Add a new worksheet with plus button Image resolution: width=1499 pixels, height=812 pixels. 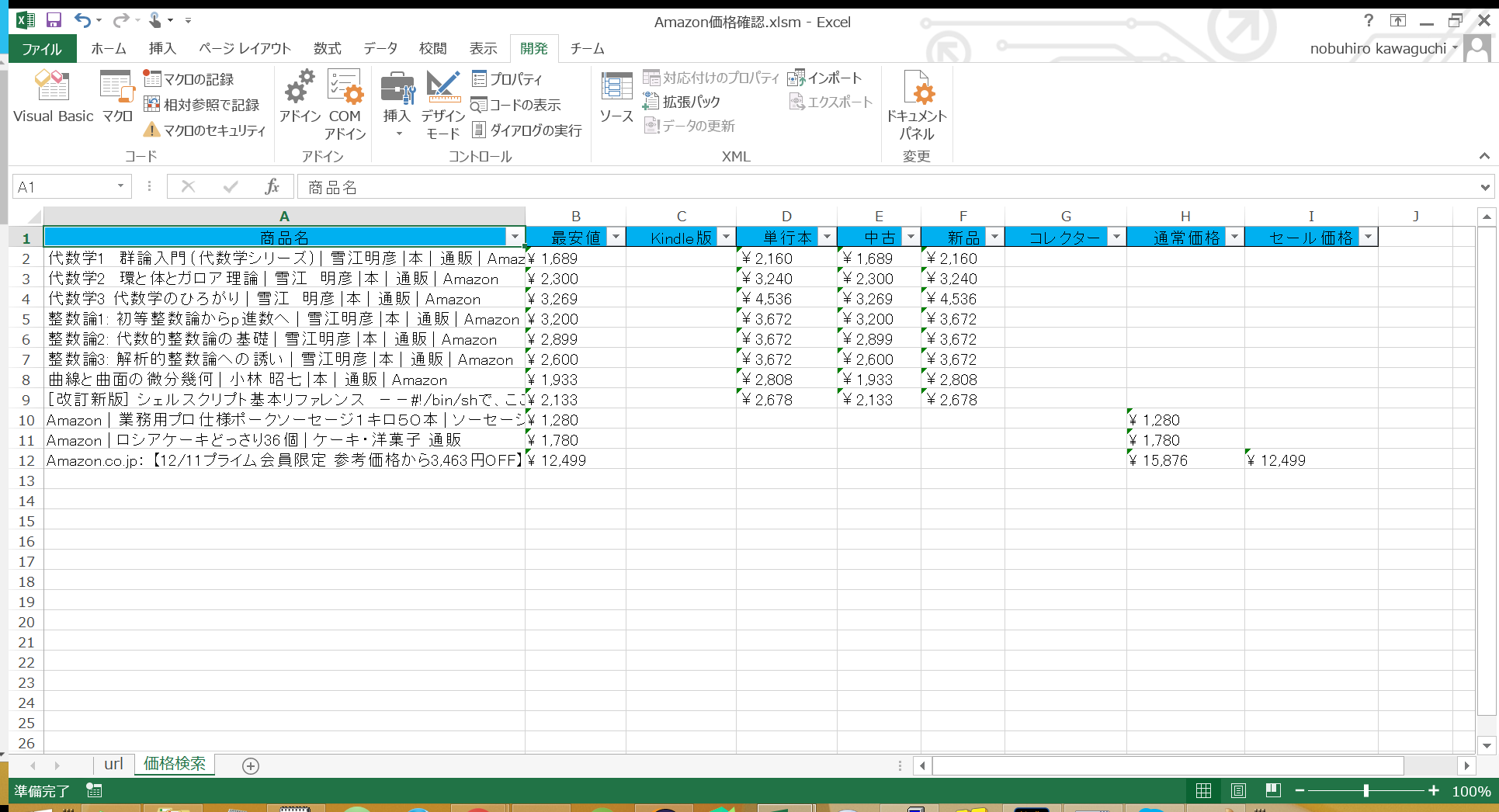coord(250,766)
